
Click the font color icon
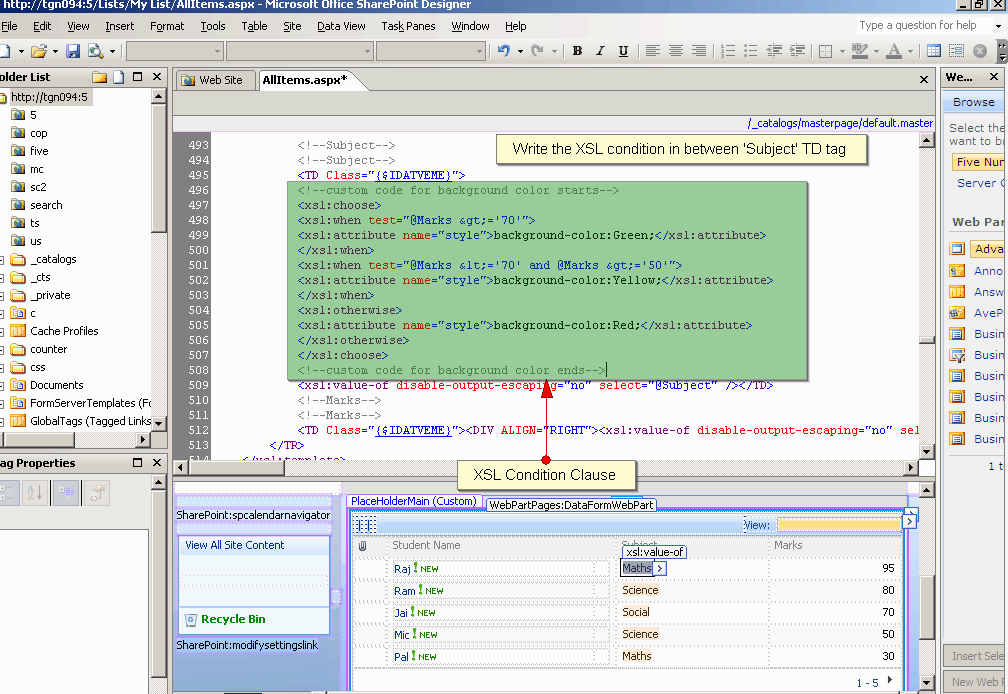(893, 51)
